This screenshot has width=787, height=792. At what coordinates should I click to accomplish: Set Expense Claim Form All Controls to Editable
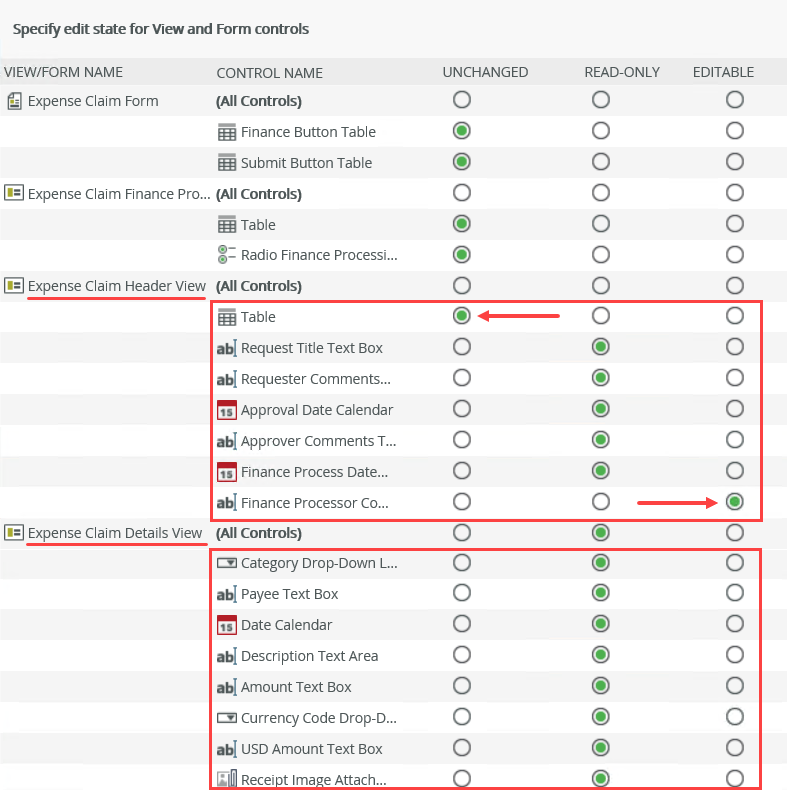pos(735,100)
